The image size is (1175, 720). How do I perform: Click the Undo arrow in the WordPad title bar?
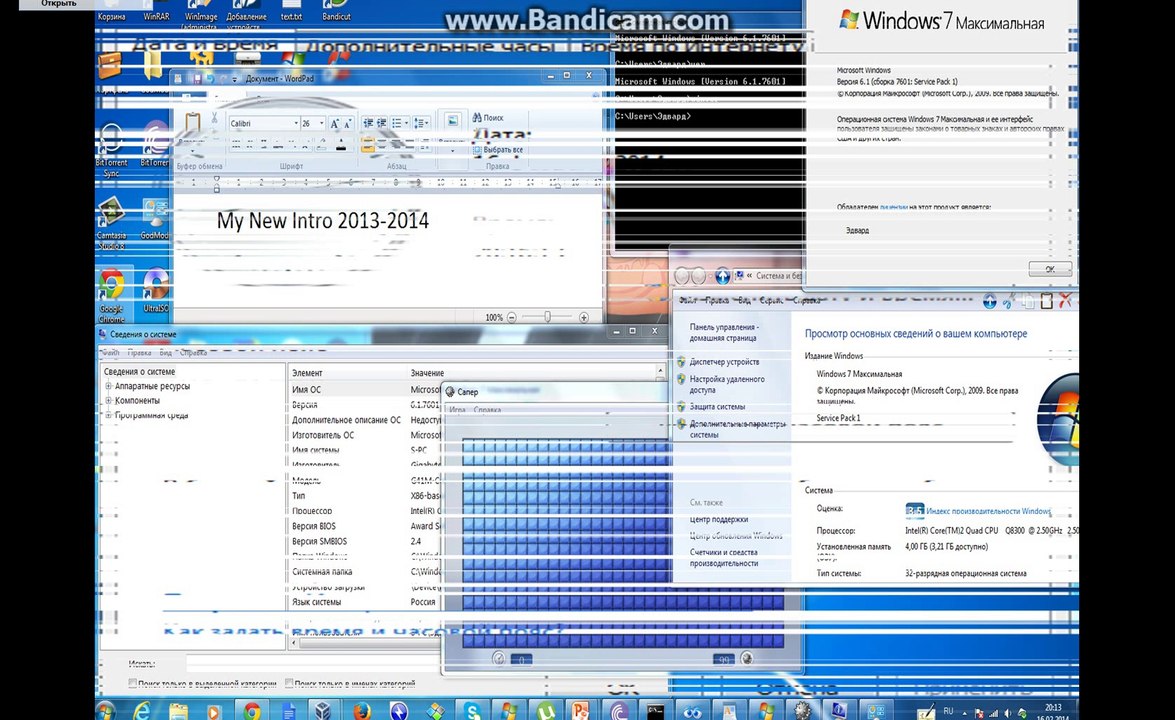pos(209,79)
